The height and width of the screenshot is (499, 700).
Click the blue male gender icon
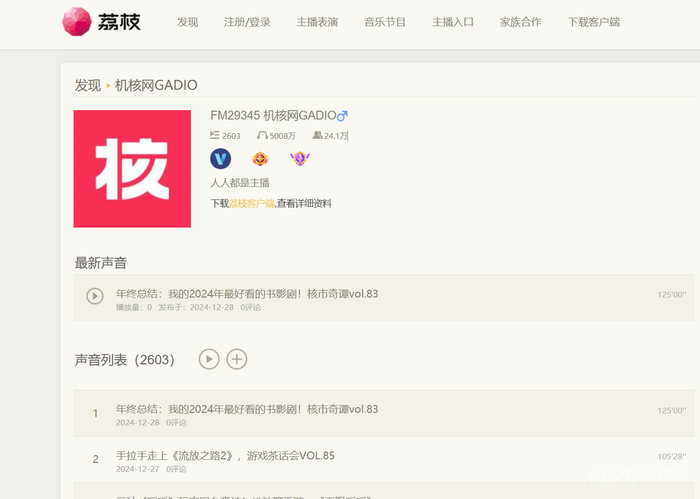(342, 116)
